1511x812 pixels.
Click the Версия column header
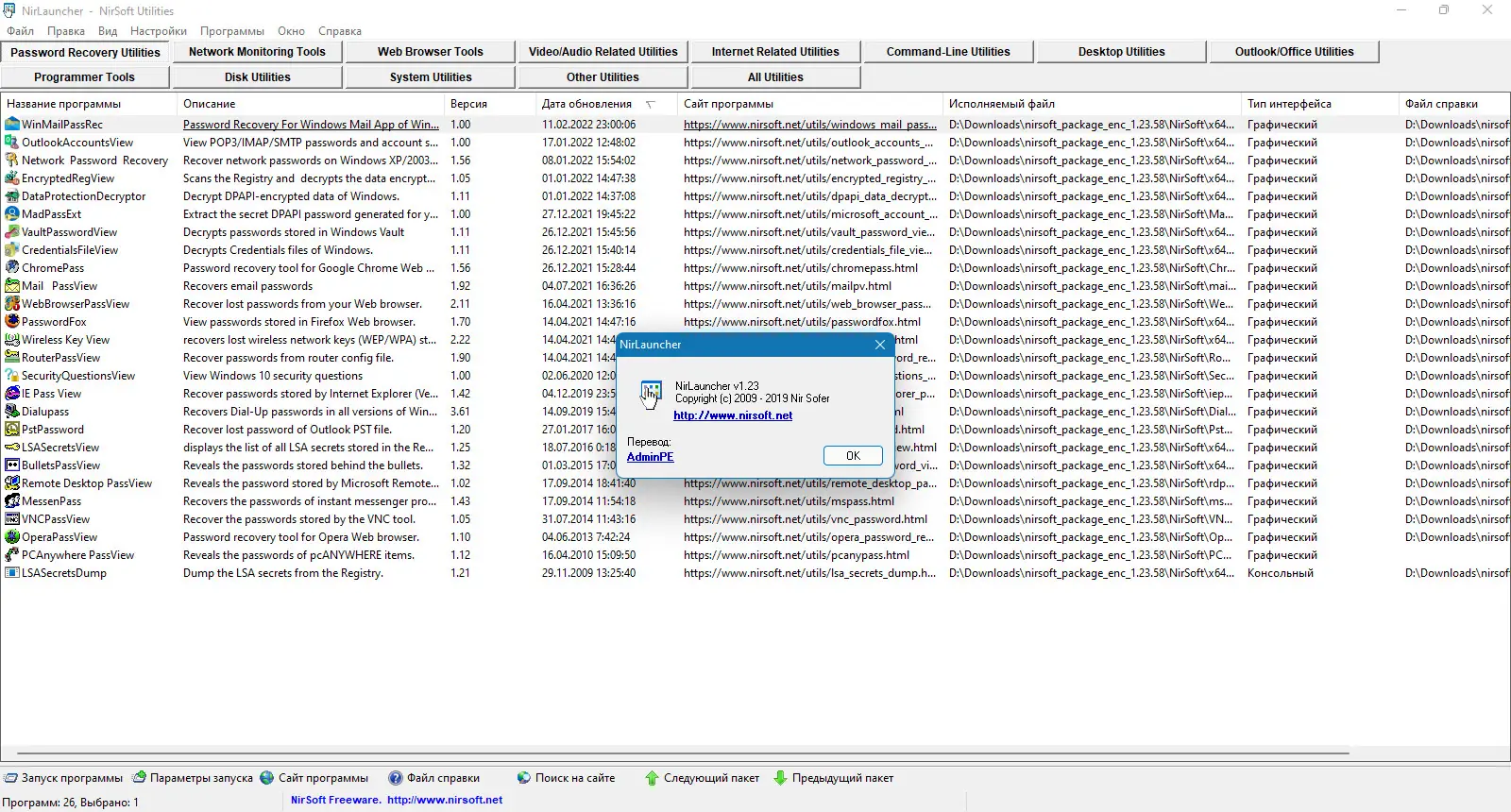pos(490,104)
